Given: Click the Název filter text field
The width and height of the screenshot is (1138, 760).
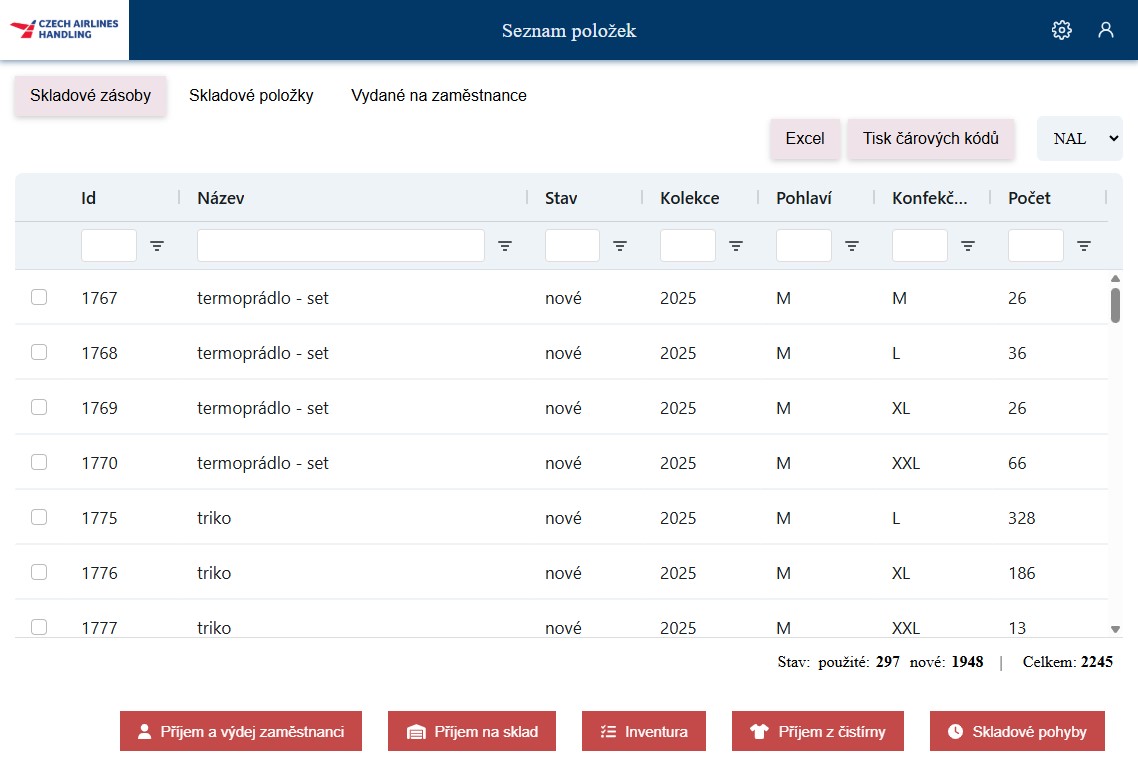Looking at the screenshot, I should (340, 246).
